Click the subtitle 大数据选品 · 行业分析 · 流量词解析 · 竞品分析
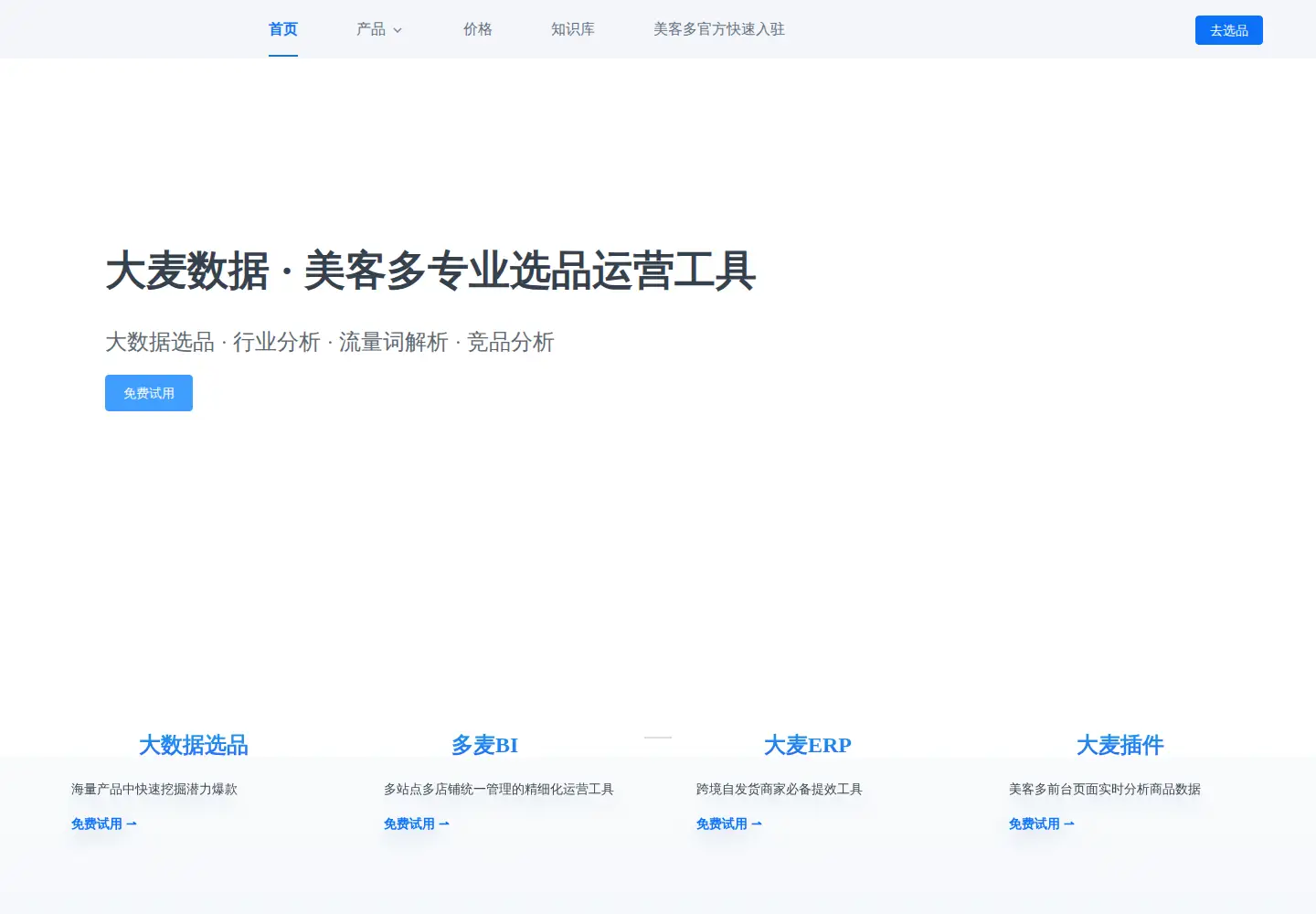Screen dimensions: 1316x914 (x=330, y=342)
